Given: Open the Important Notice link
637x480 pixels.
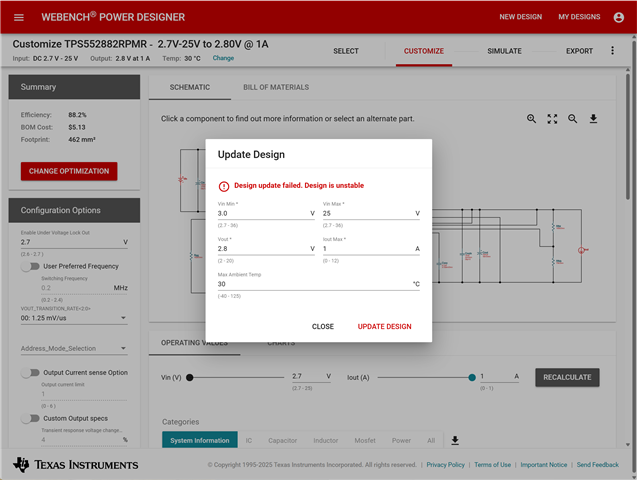Looking at the screenshot, I should point(544,465).
